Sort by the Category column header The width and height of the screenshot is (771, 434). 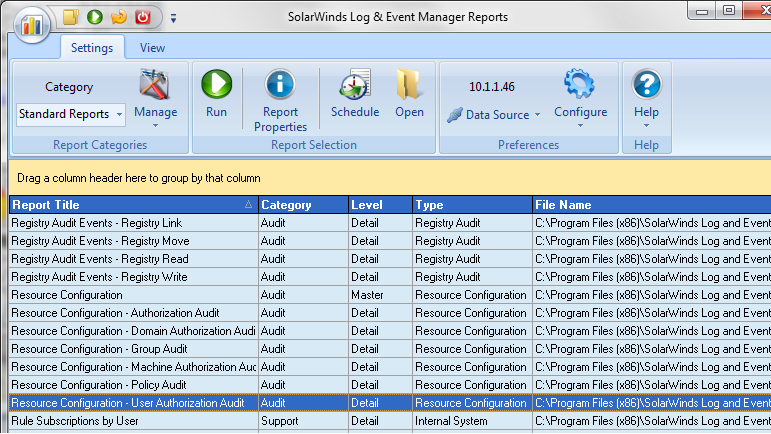[303, 205]
